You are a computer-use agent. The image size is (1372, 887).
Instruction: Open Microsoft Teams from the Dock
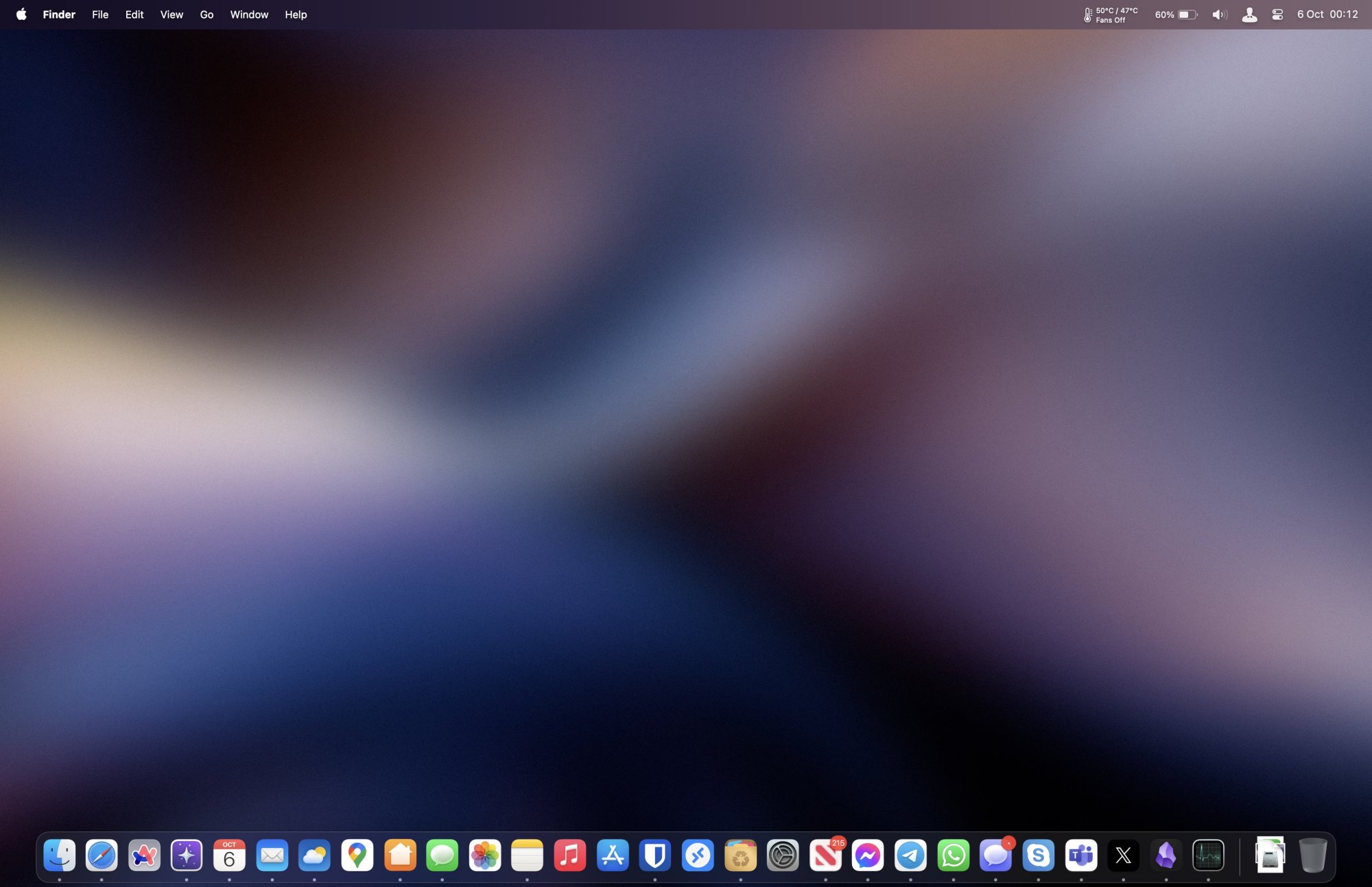tap(1081, 855)
